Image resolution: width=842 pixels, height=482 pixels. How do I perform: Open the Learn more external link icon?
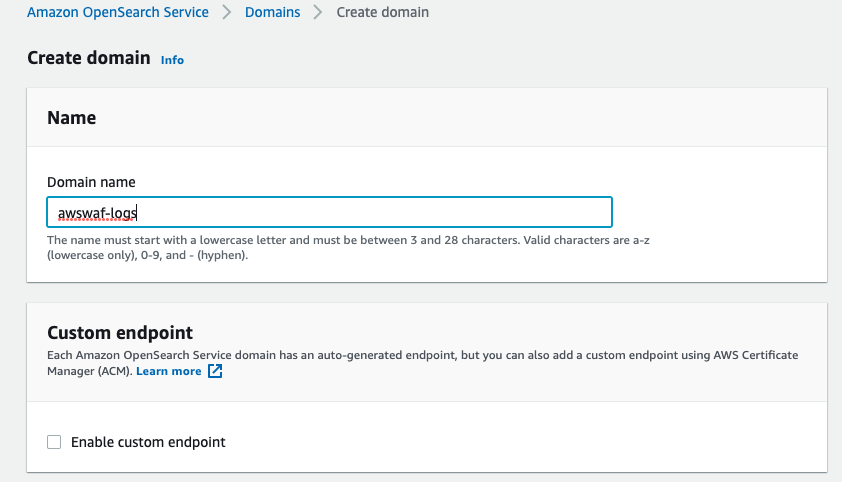(x=215, y=371)
